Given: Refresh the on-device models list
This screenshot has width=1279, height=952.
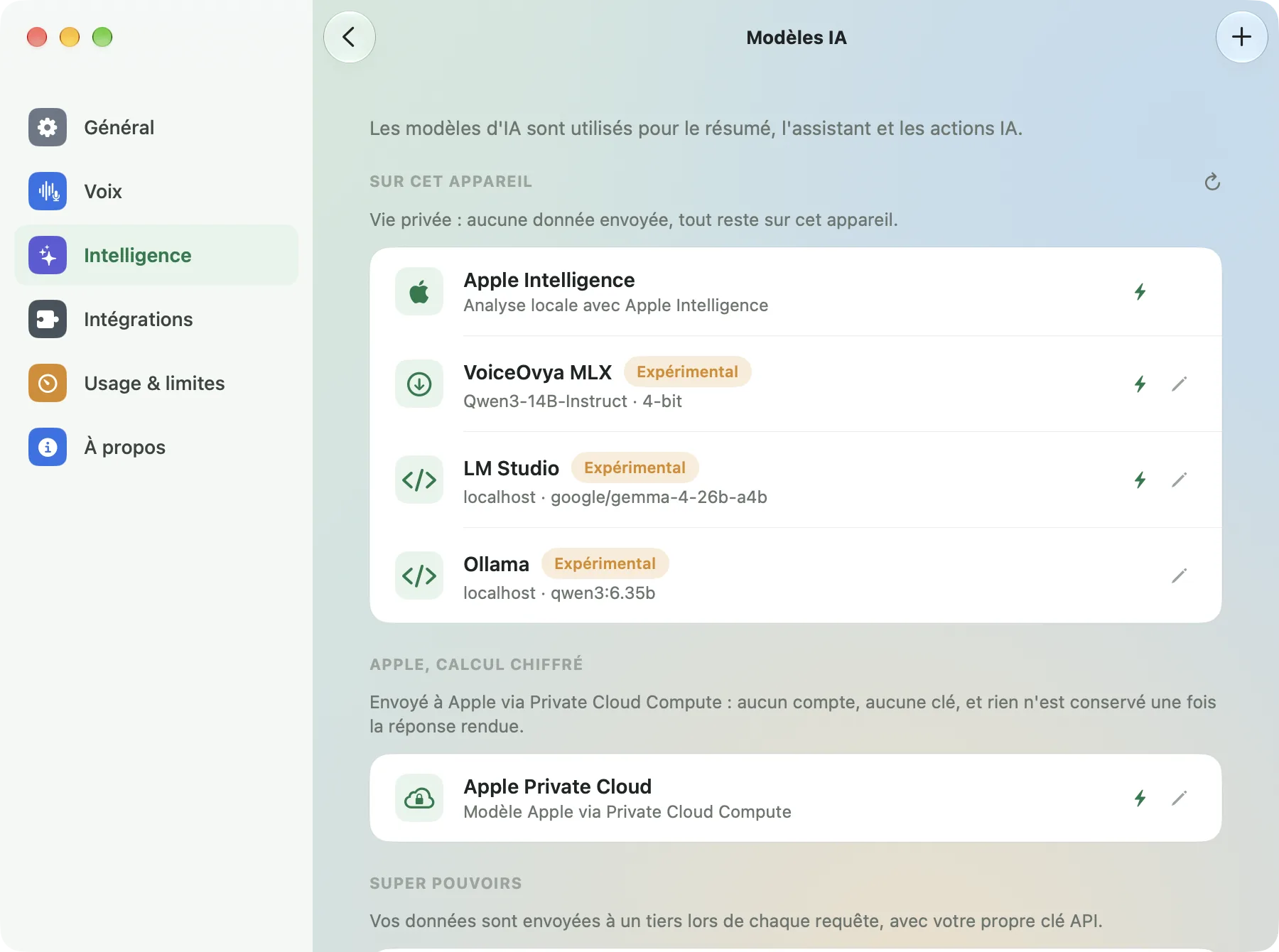Looking at the screenshot, I should [x=1212, y=182].
